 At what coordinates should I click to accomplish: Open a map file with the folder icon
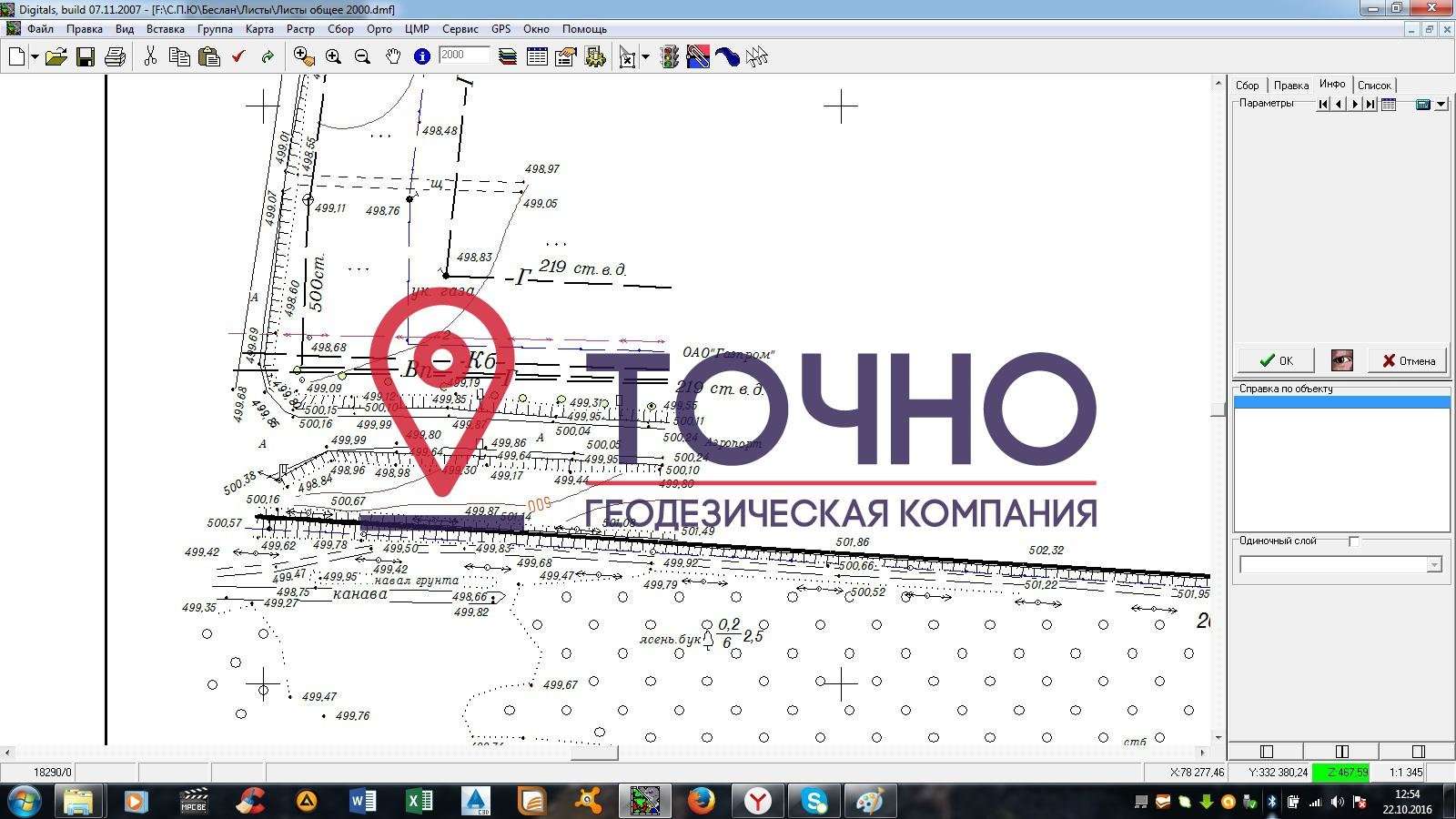click(56, 57)
